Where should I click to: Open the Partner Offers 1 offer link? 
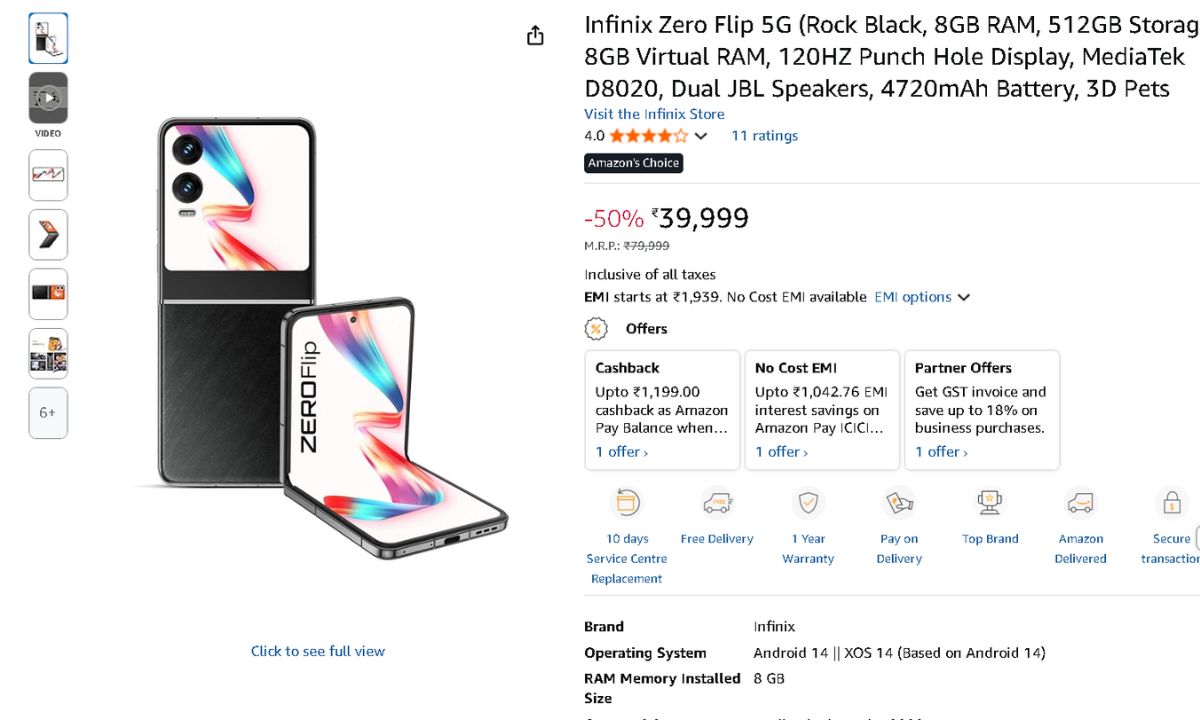coord(941,452)
